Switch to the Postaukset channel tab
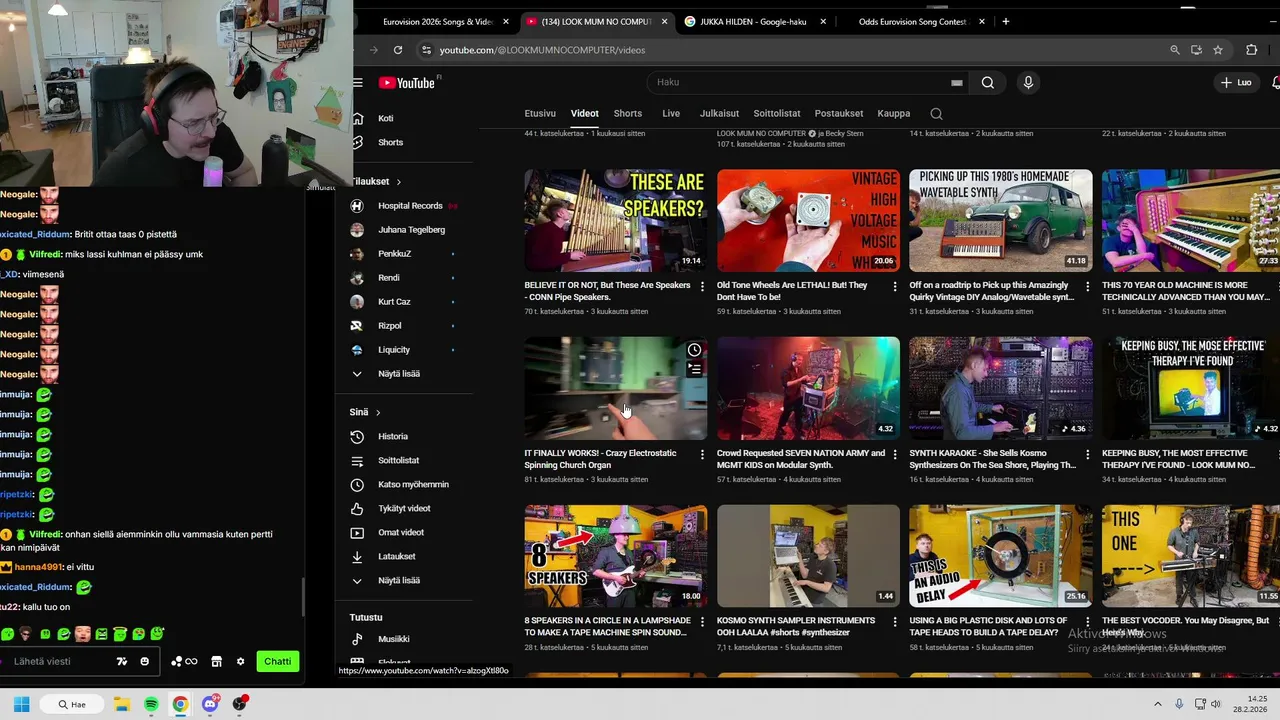Image resolution: width=1280 pixels, height=720 pixels. (839, 114)
